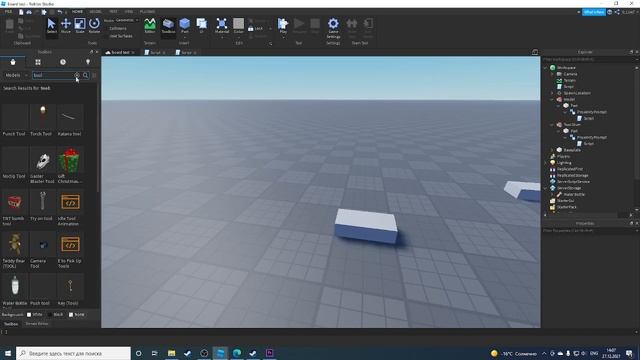Insert the E to Pick Up Tools model
The height and width of the screenshot is (360, 640).
tap(70, 251)
